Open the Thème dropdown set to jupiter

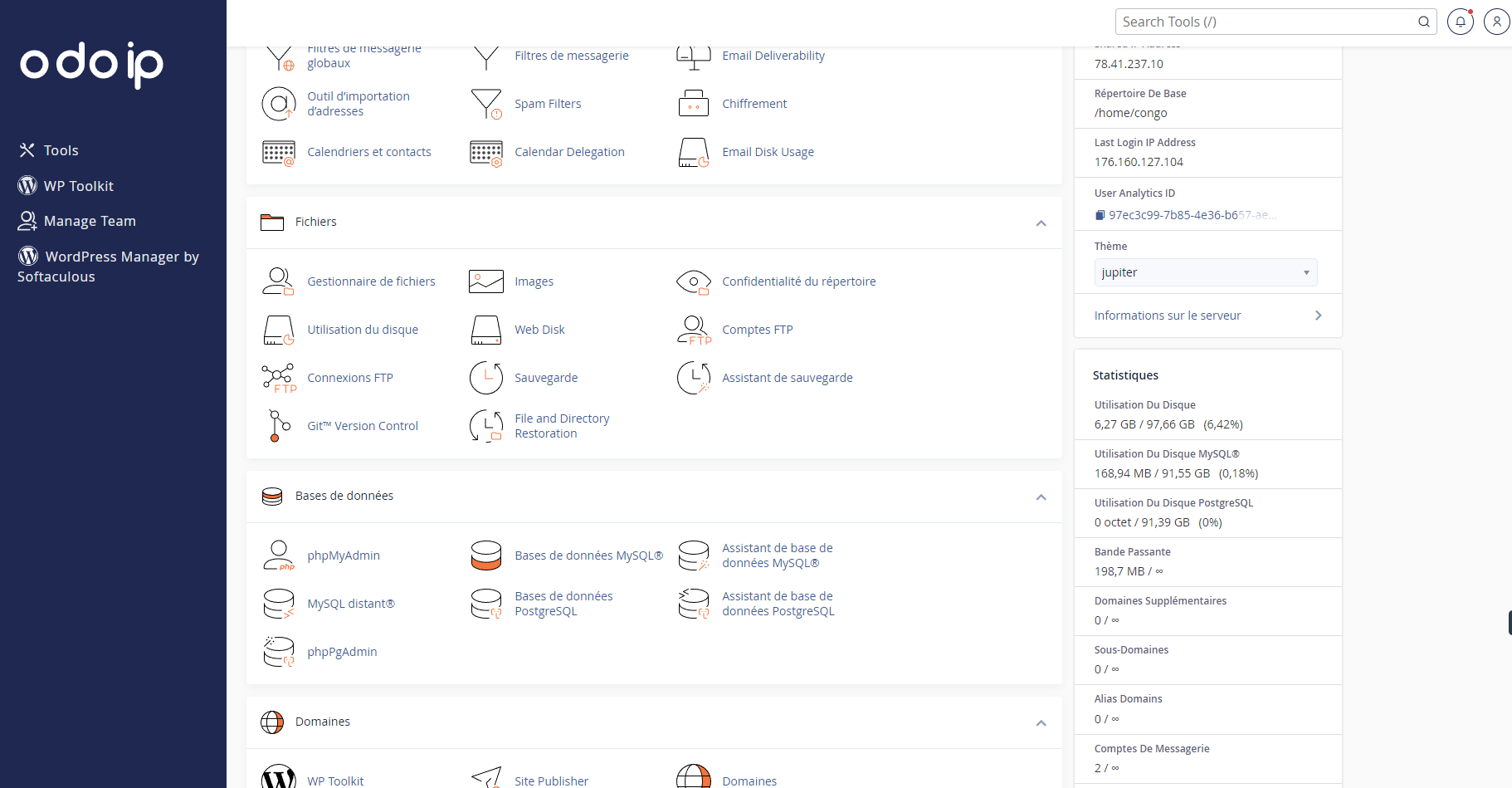pos(1205,272)
